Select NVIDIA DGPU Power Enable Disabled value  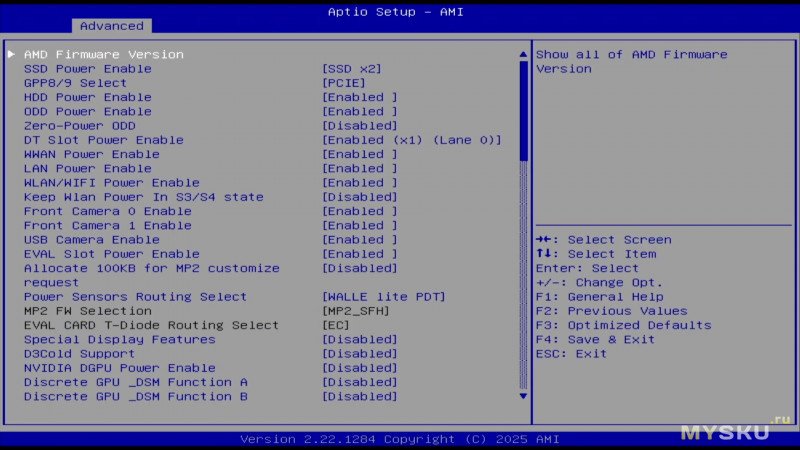point(360,368)
